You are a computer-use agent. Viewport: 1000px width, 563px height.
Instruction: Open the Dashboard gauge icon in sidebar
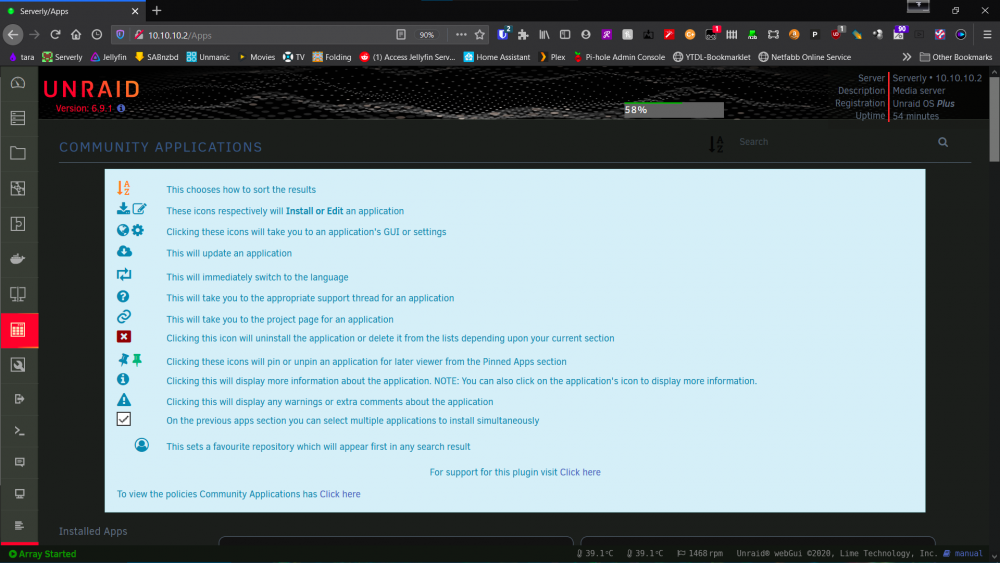tap(18, 83)
